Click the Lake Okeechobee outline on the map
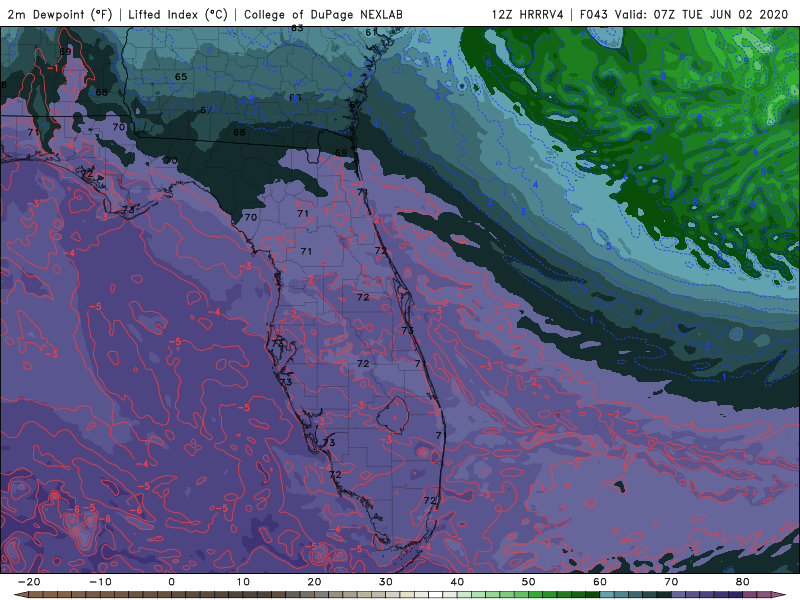800x600 pixels. pos(393,413)
